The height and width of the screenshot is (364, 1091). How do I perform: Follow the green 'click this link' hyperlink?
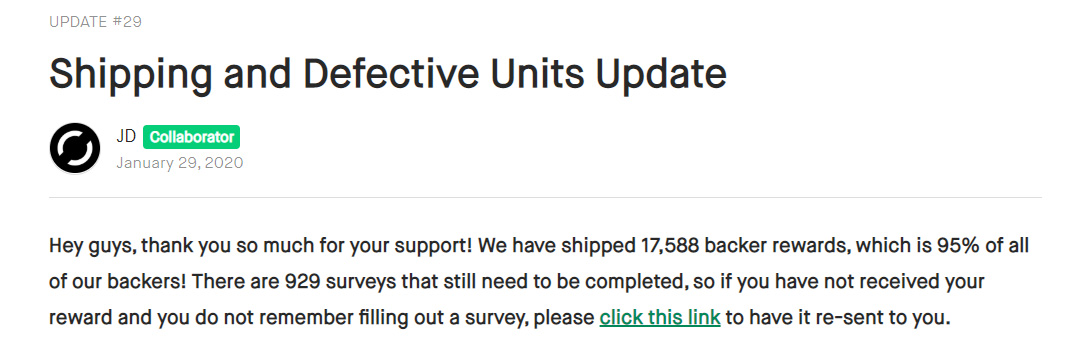(x=660, y=318)
